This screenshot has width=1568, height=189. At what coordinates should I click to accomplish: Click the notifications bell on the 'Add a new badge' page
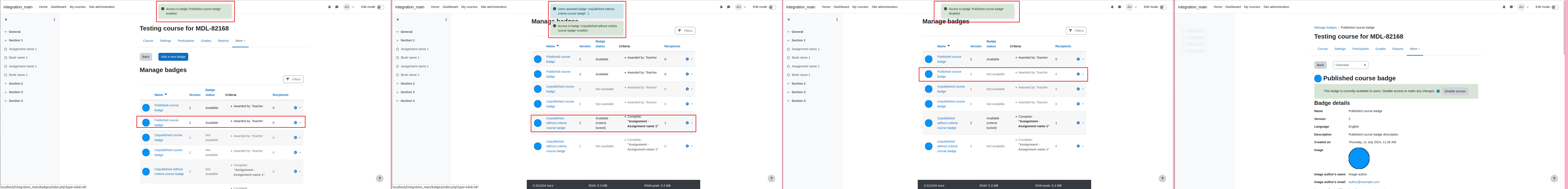329,7
